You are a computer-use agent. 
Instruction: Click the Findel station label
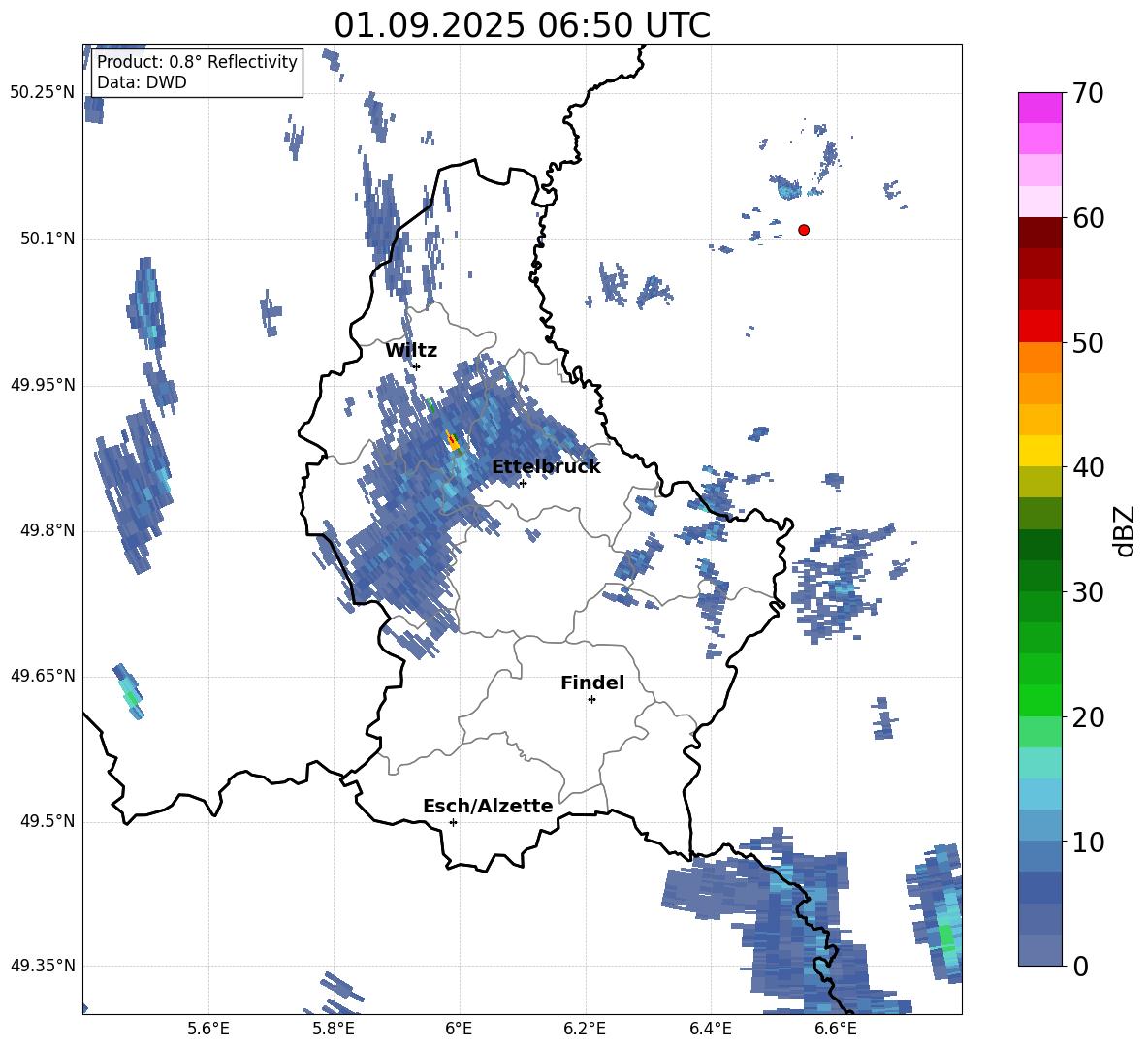pos(592,683)
